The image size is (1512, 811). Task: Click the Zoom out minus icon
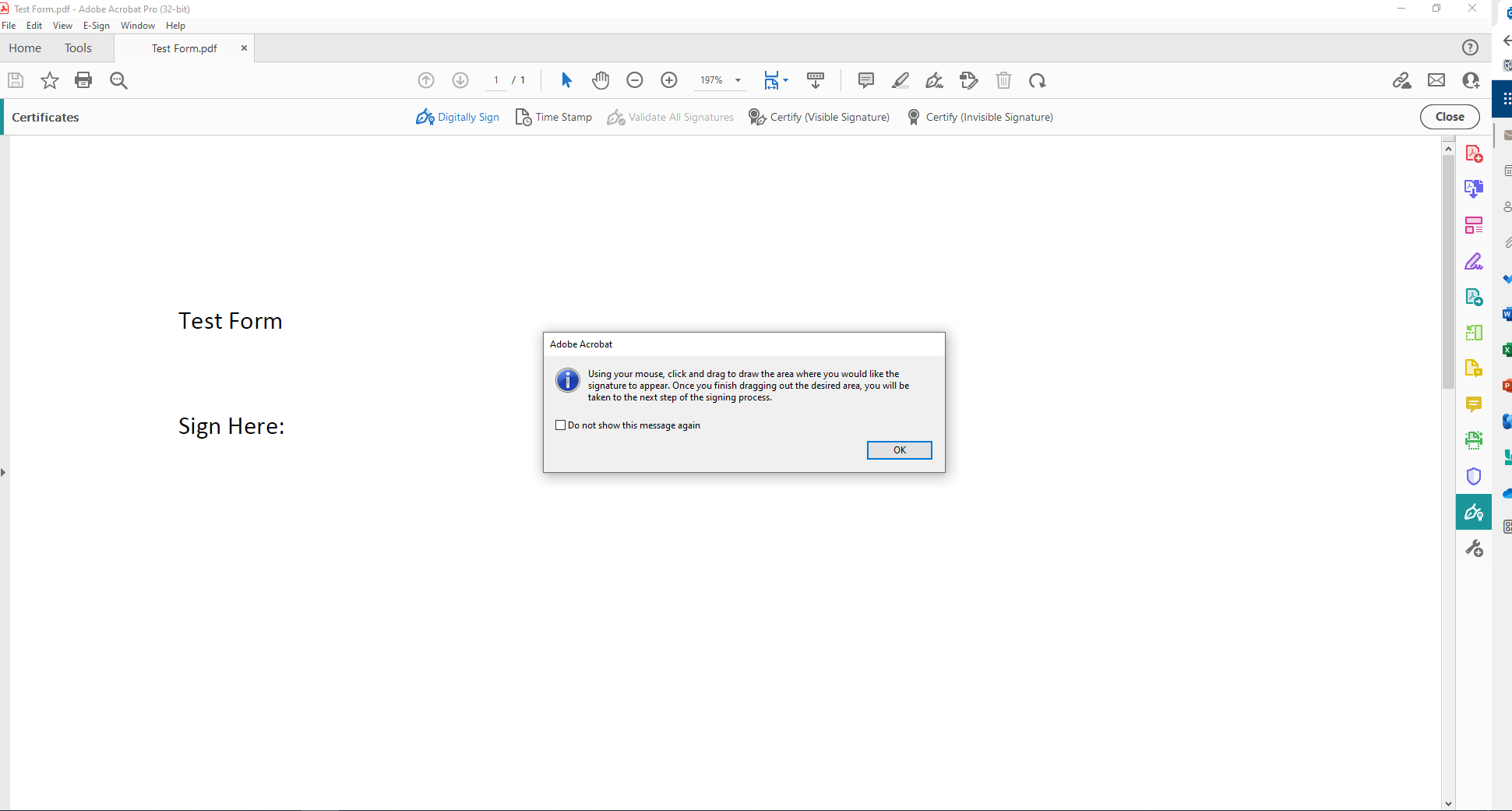[635, 80]
